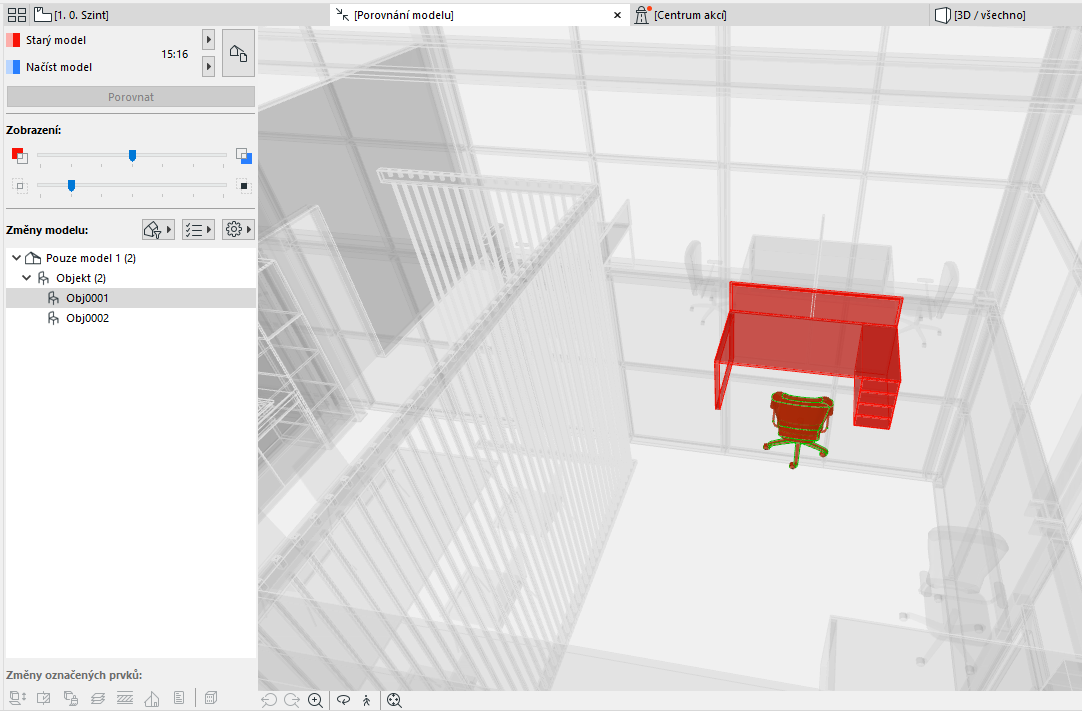Select the Pouze model 1 (2) row

130,257
